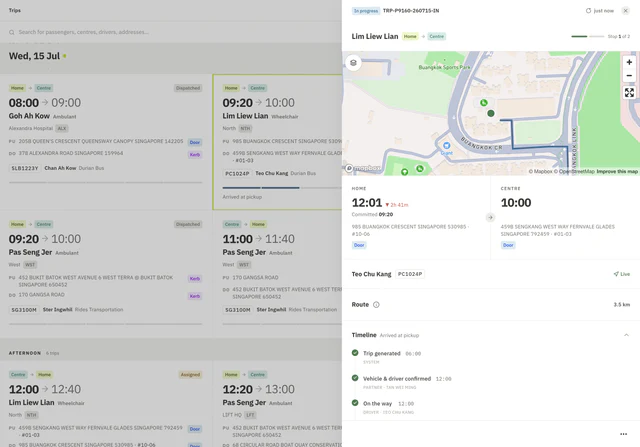Click the Kerb tag on Goh Ah Kow dropoff
This screenshot has width=640, height=447.
[x=195, y=154]
